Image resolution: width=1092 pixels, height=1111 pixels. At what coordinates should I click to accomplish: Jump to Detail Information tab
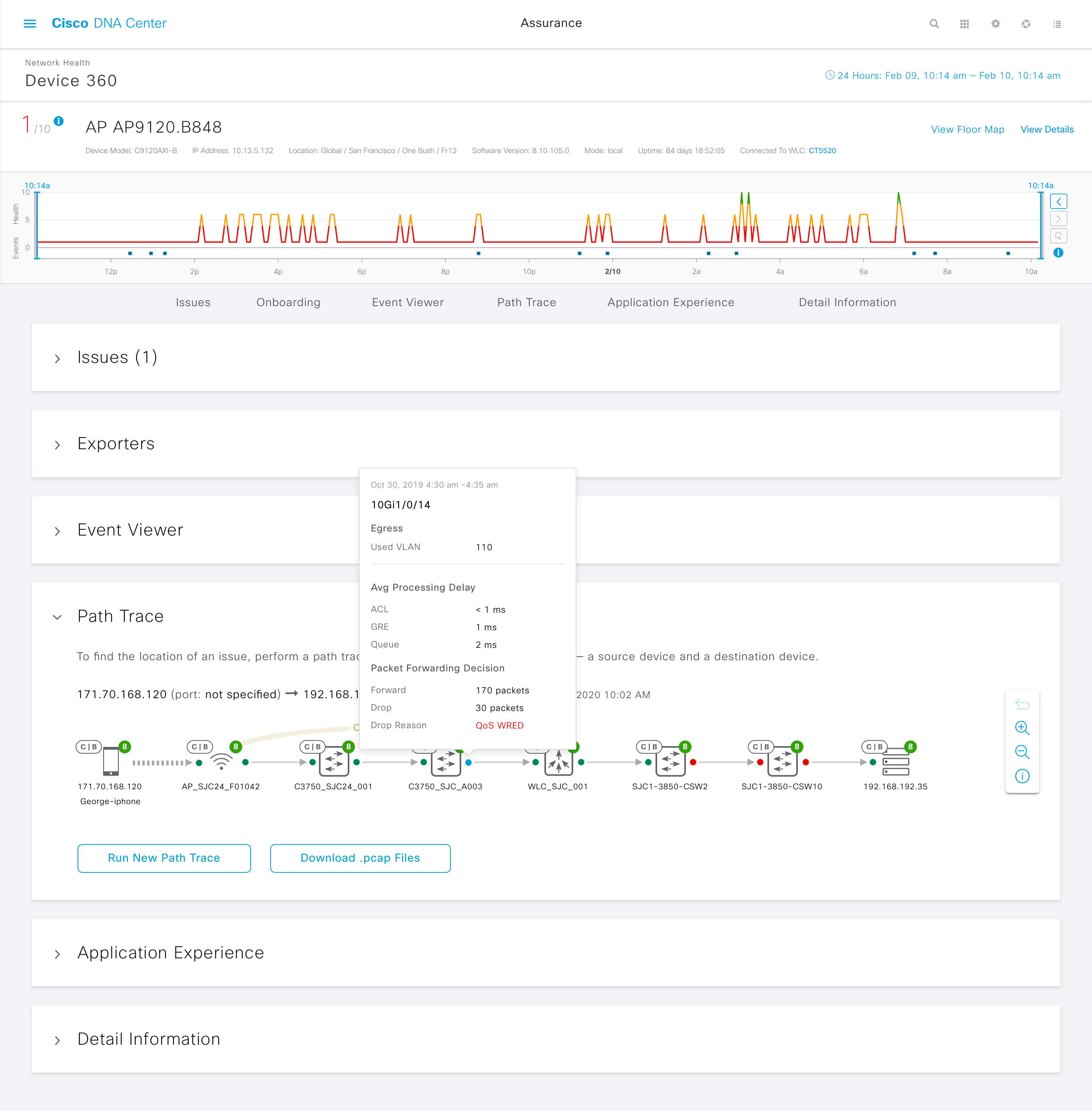coord(847,302)
